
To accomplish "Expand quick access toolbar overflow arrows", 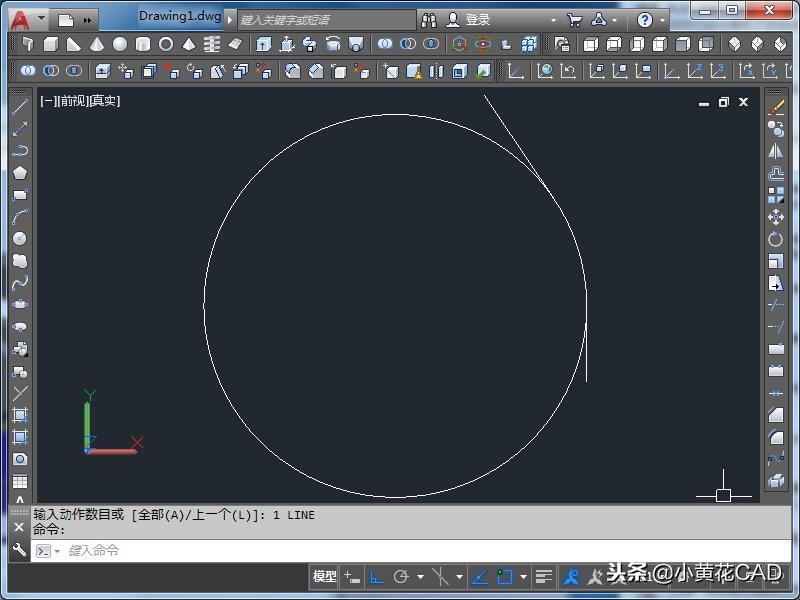I will click(x=87, y=20).
